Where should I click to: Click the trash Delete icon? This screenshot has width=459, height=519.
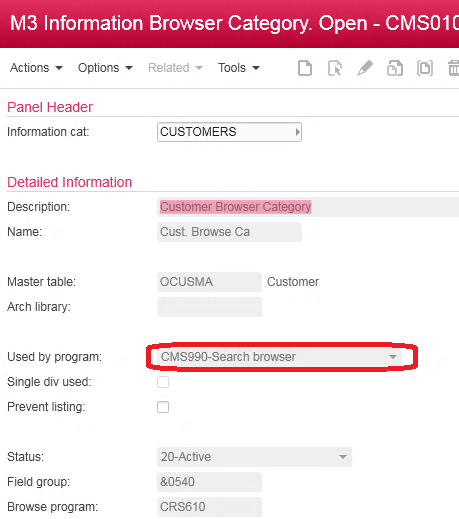pos(453,68)
